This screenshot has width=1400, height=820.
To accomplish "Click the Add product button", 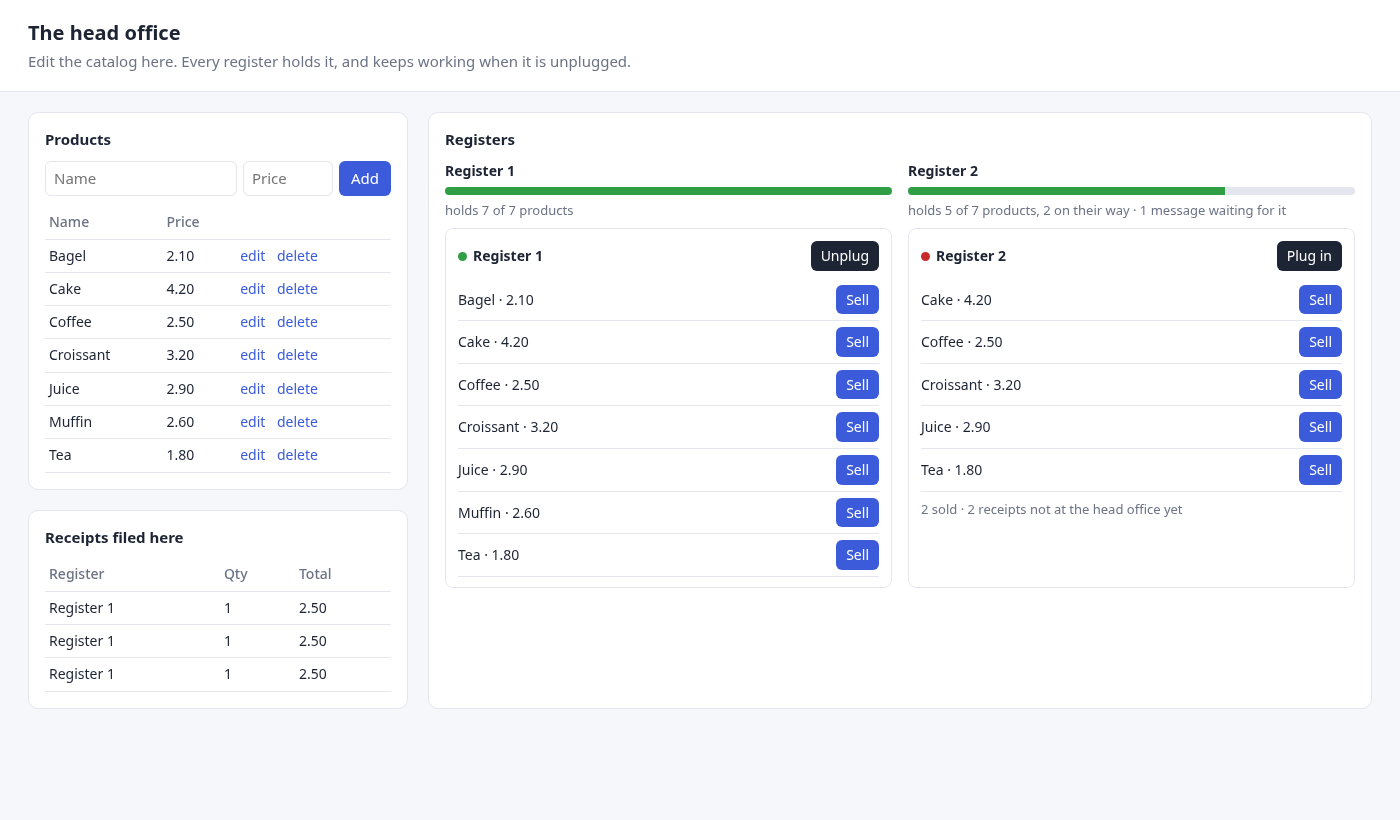I will point(365,178).
